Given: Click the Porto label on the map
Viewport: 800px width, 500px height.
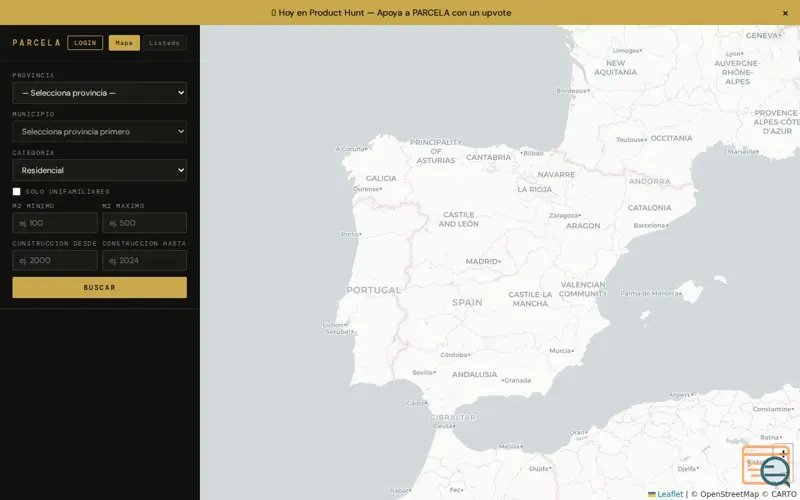Looking at the screenshot, I should tap(350, 234).
